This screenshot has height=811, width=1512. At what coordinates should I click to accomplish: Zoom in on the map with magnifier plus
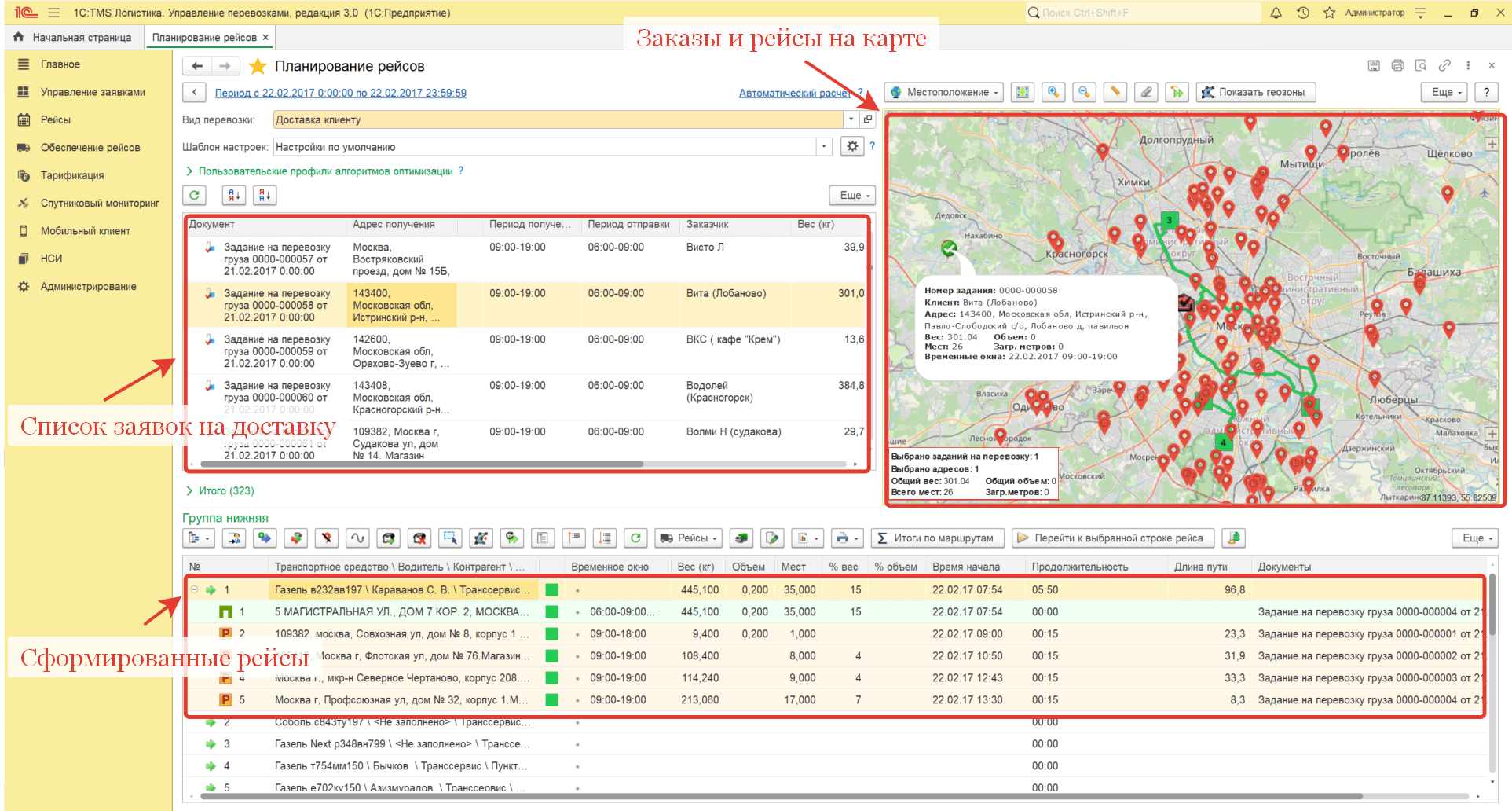[1053, 93]
